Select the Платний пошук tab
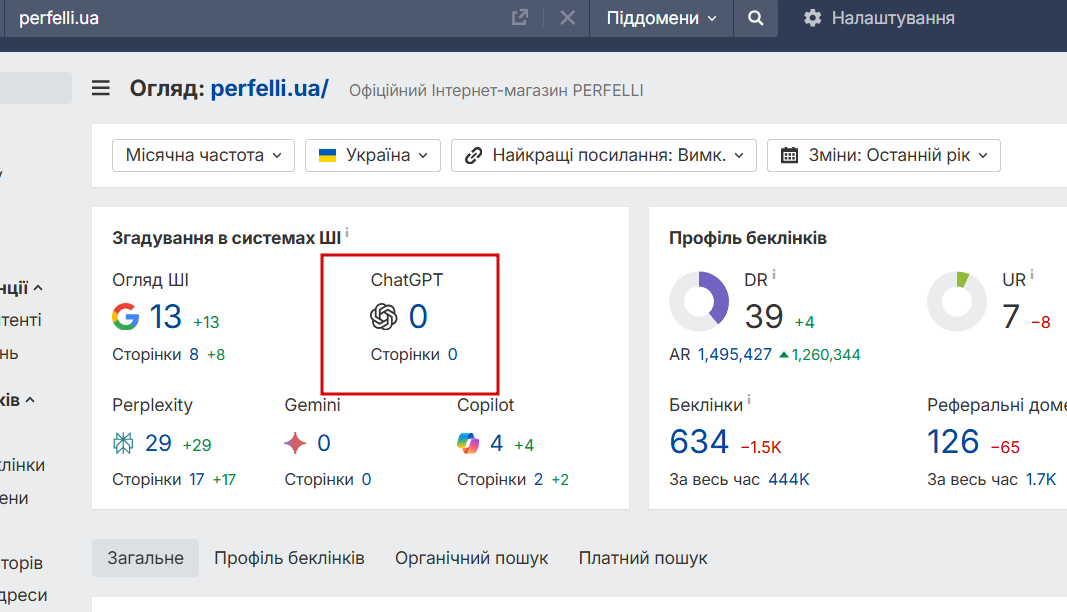Image resolution: width=1067 pixels, height=612 pixels. coord(643,558)
